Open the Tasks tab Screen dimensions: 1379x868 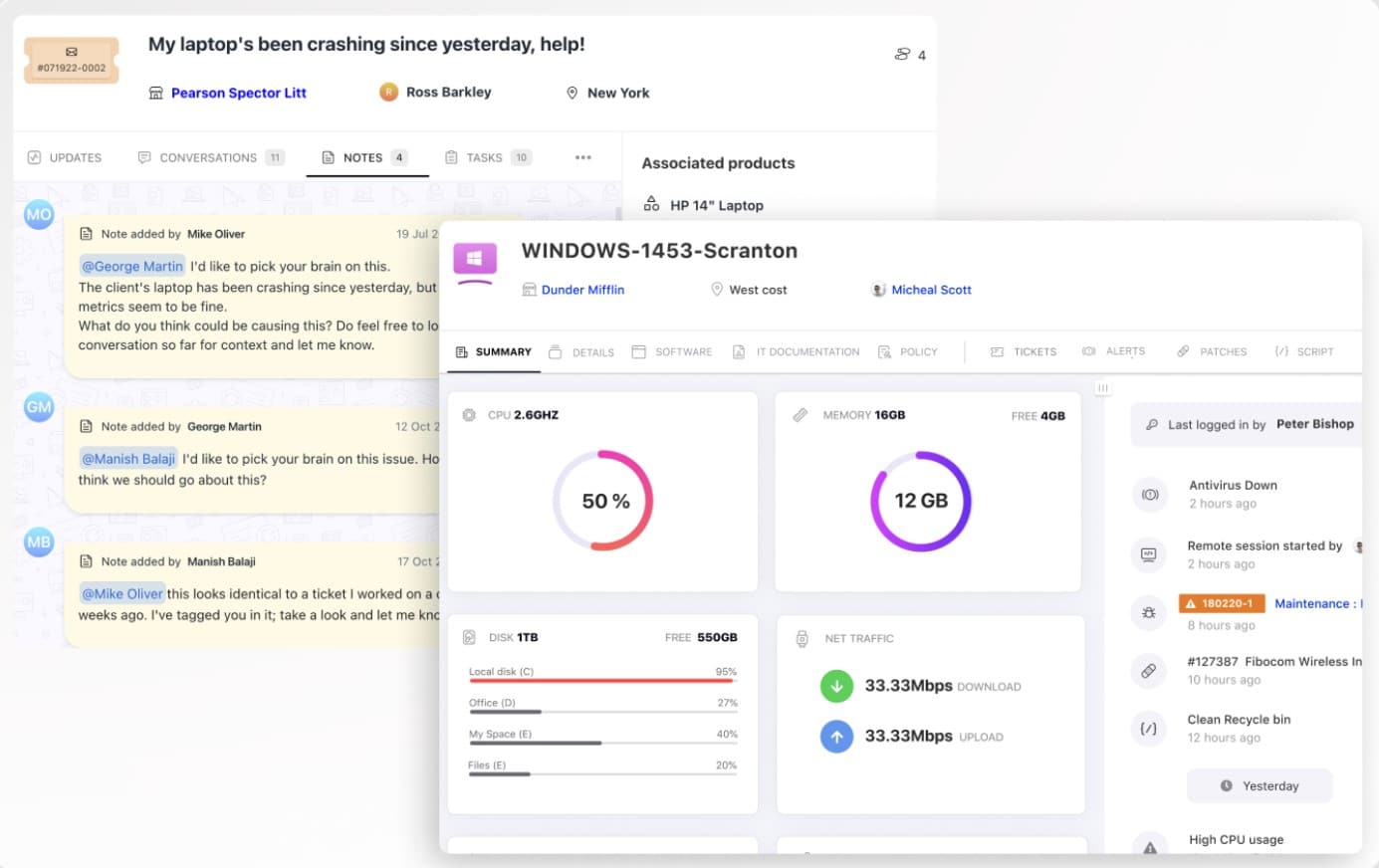[x=488, y=157]
